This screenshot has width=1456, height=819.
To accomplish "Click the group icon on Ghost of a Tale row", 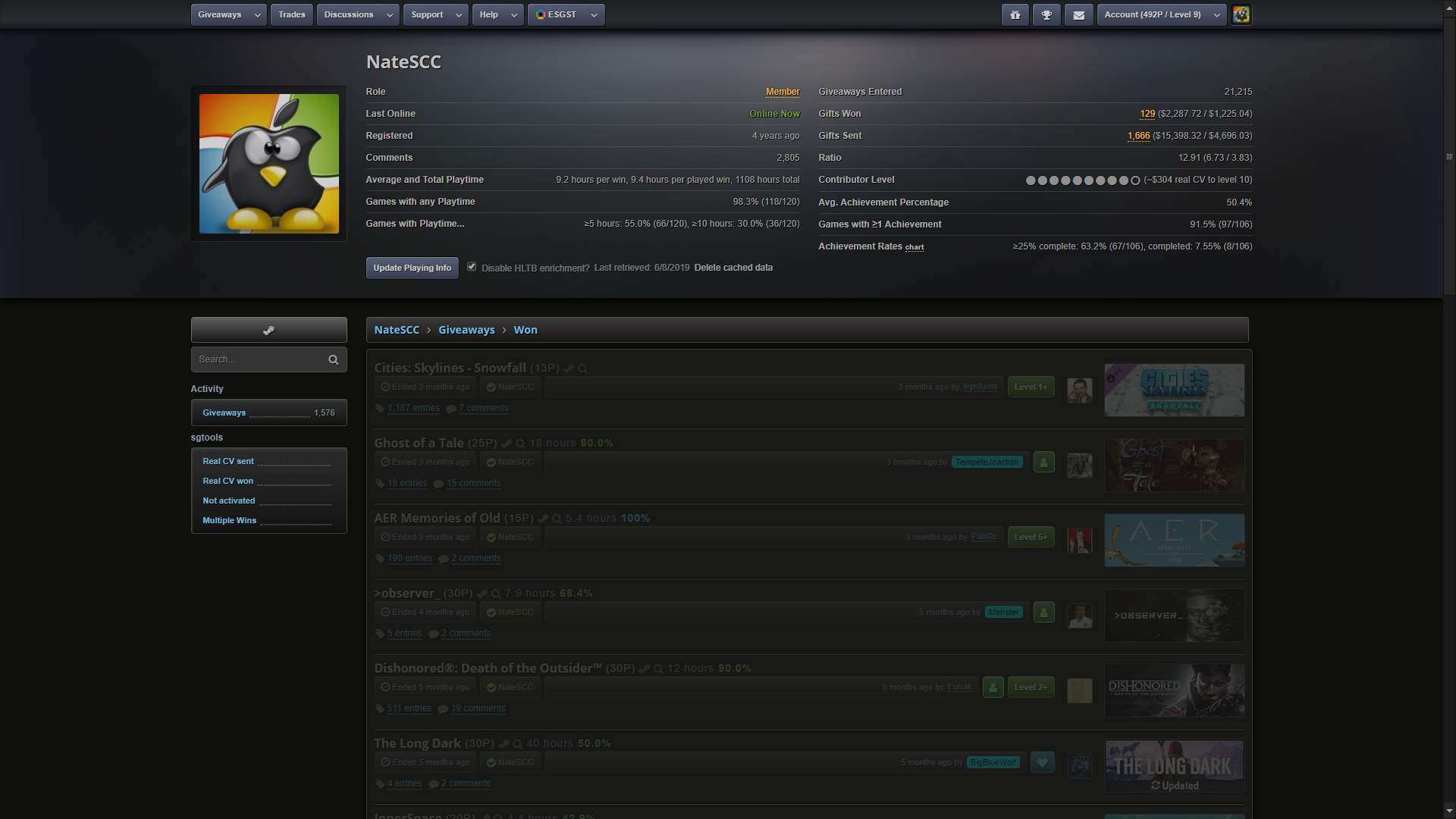I will [x=1043, y=462].
